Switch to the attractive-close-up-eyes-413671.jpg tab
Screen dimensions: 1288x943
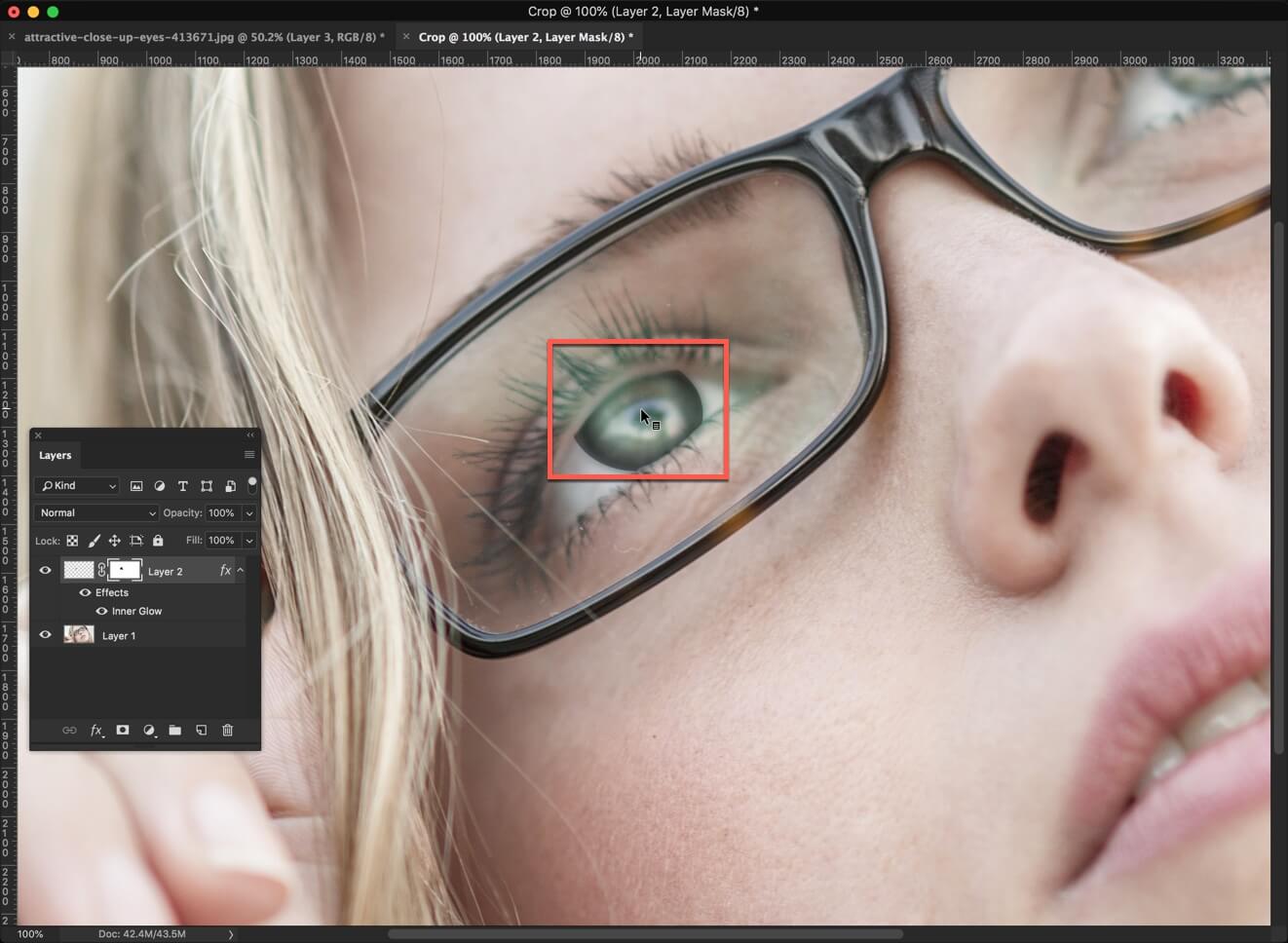pos(205,37)
